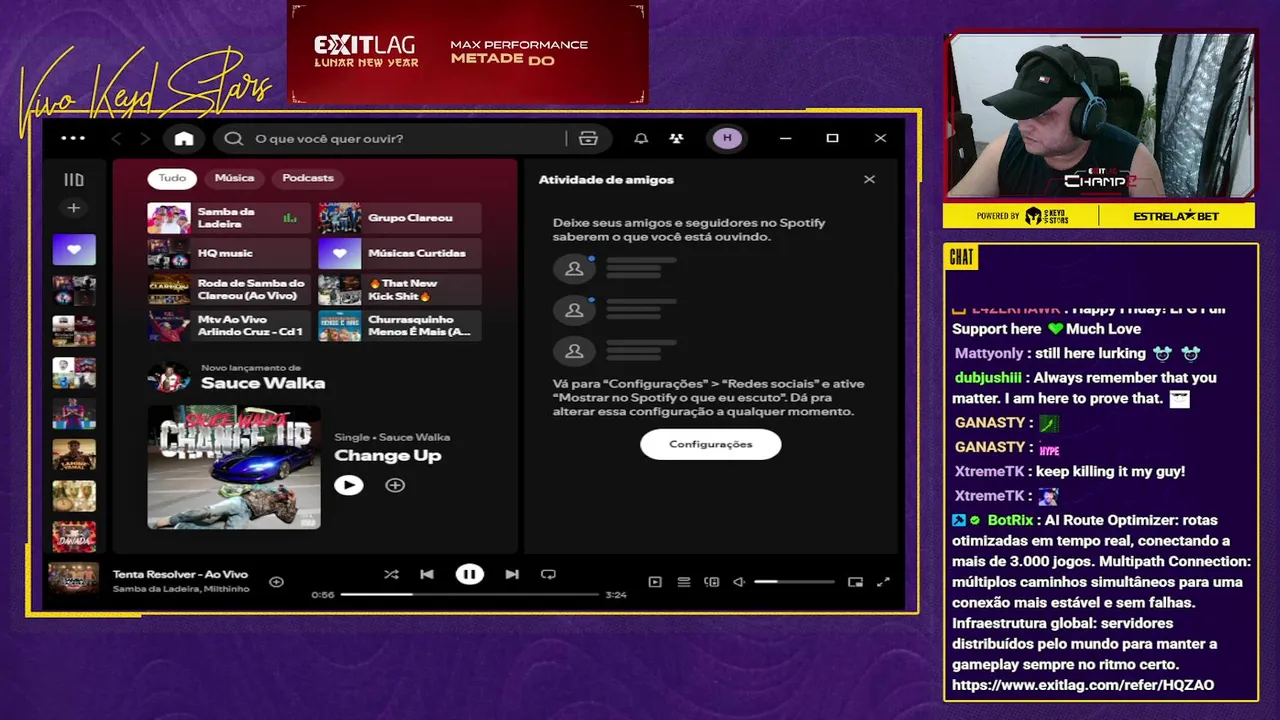This screenshot has height=720, width=1280.
Task: Toggle repeat mode
Action: (548, 574)
